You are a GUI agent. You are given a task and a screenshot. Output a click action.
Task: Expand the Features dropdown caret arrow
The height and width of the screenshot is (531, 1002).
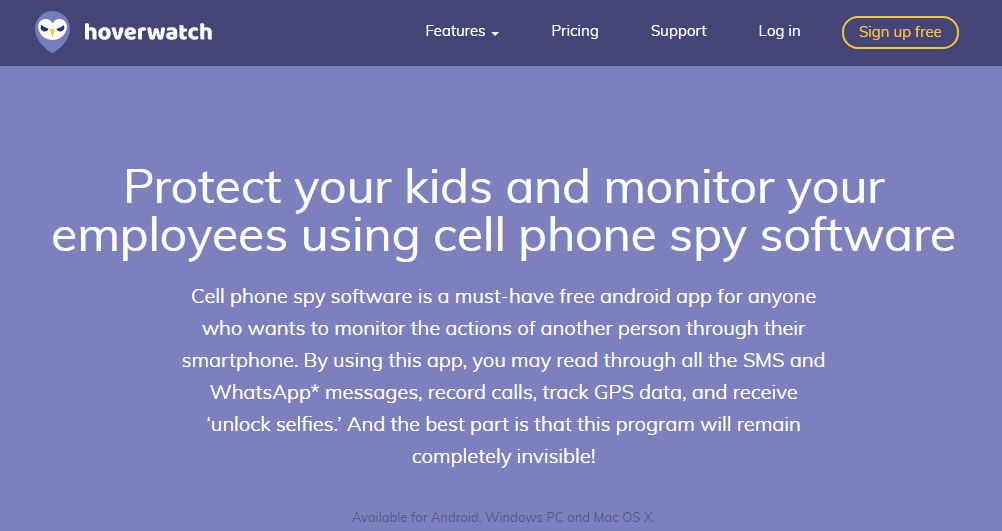494,33
